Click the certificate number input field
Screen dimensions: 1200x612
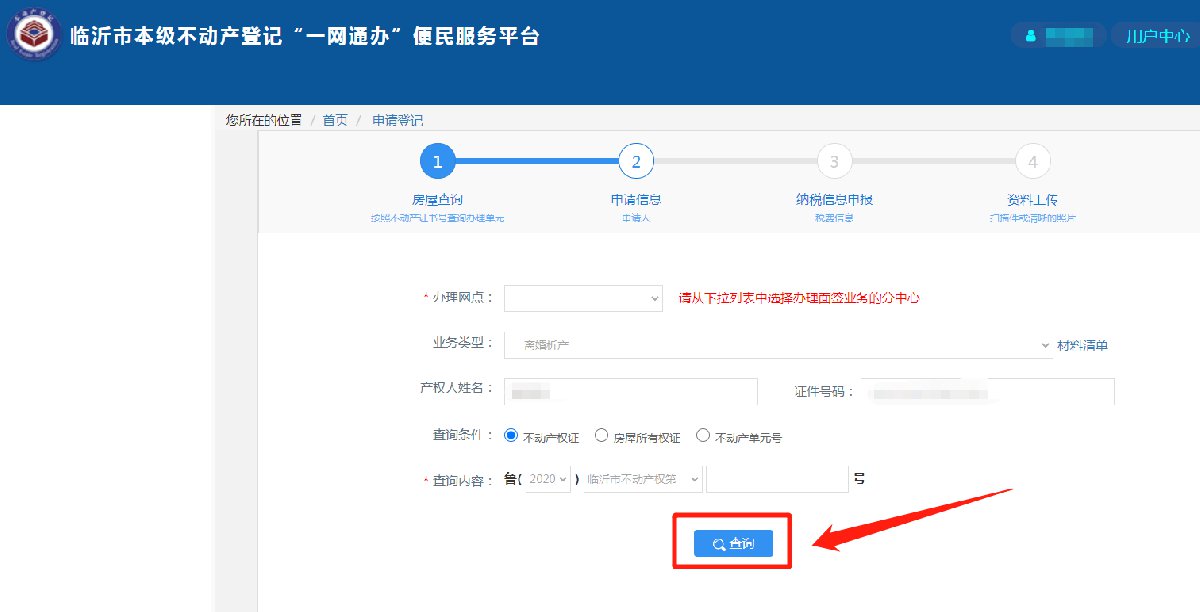(x=777, y=479)
